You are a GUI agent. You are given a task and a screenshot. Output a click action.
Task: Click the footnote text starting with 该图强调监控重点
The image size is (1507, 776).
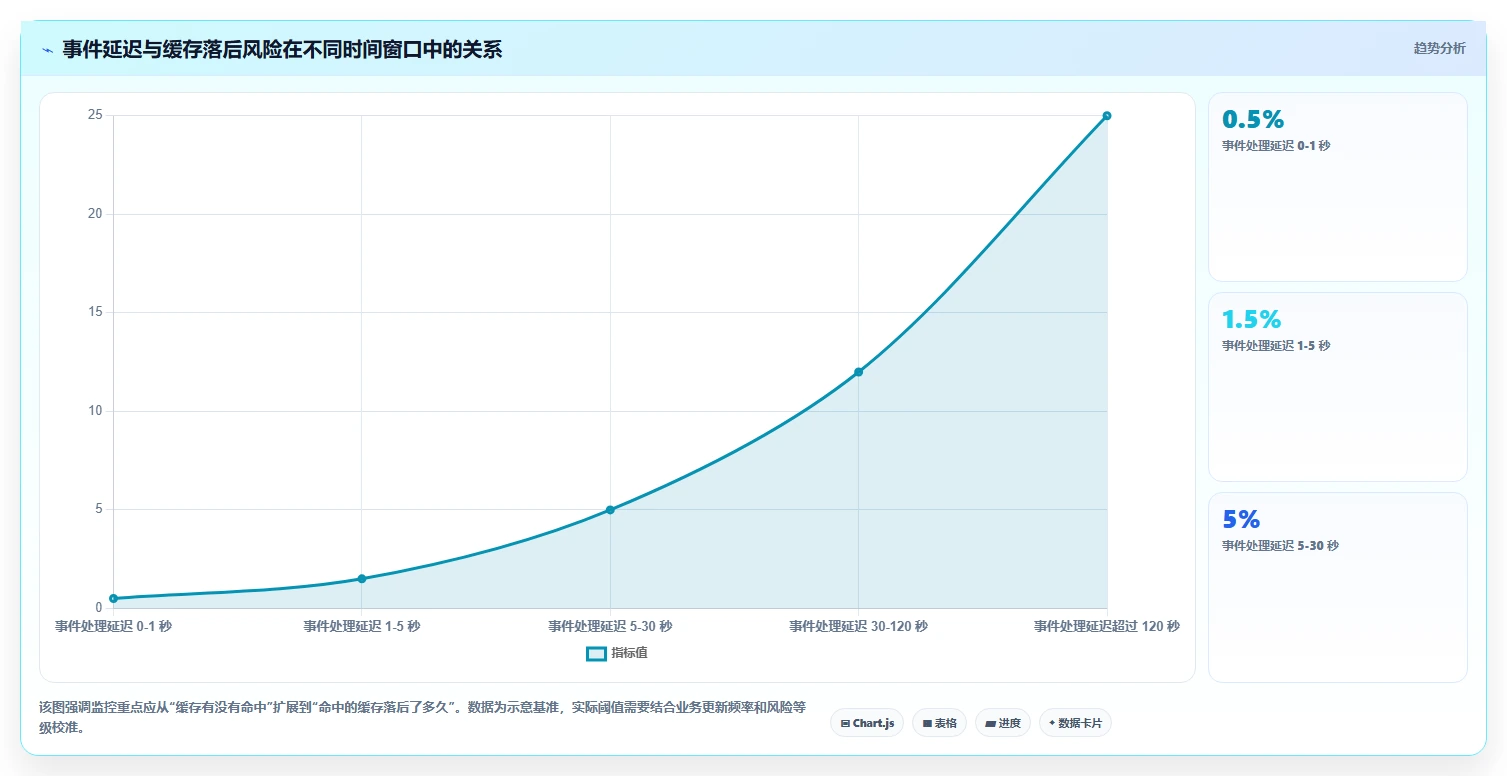[422, 717]
